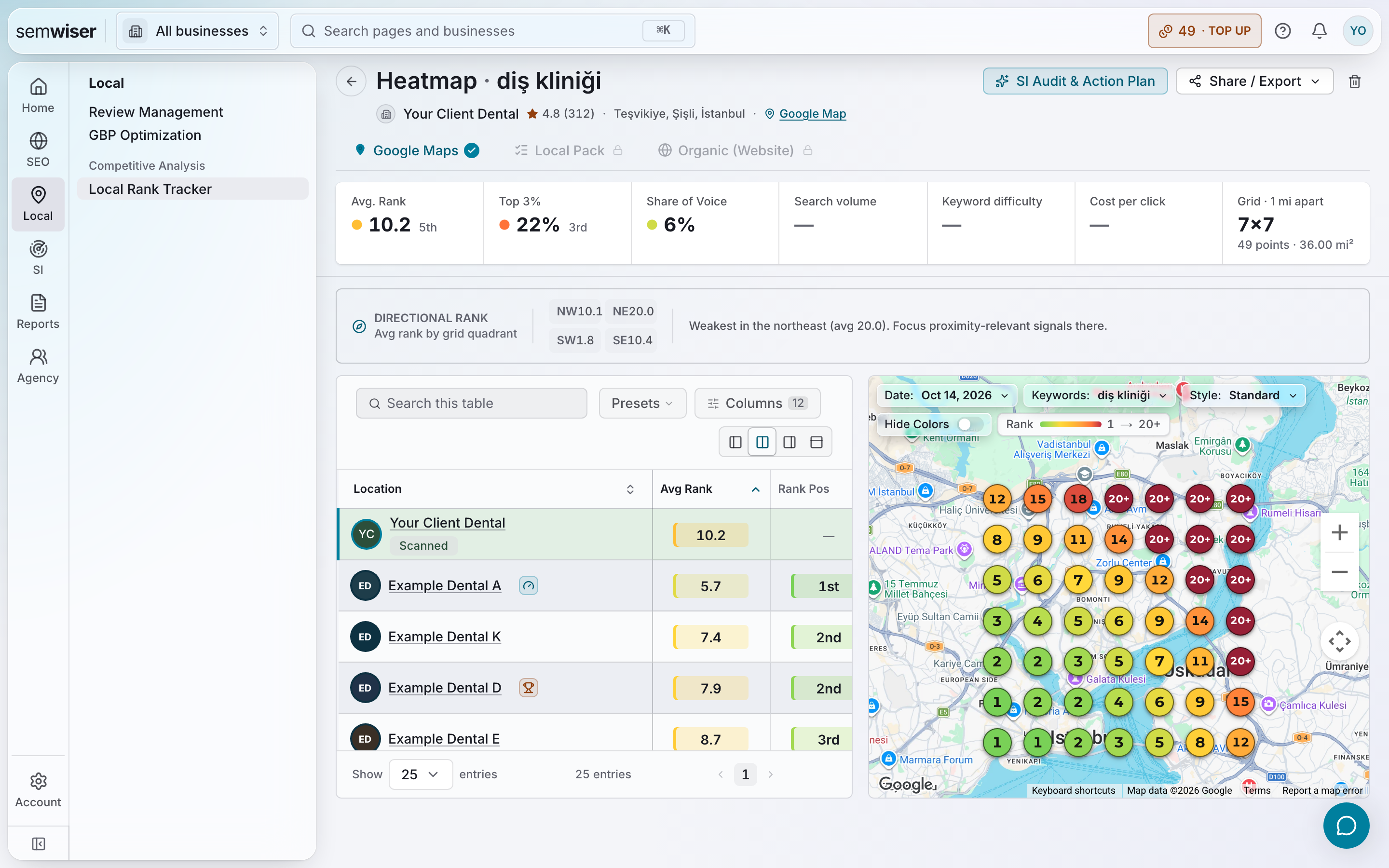The image size is (1389, 868).
Task: Open the Google Map link
Action: [x=812, y=114]
